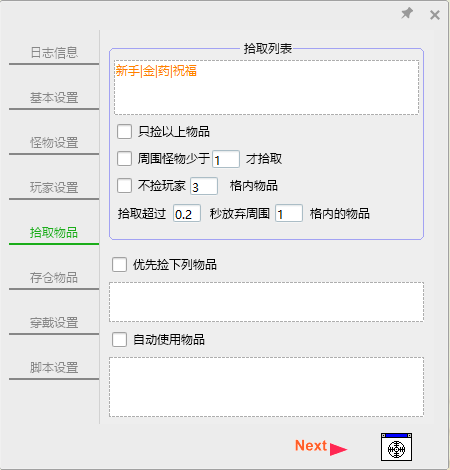Click the pin window icon

click(407, 13)
